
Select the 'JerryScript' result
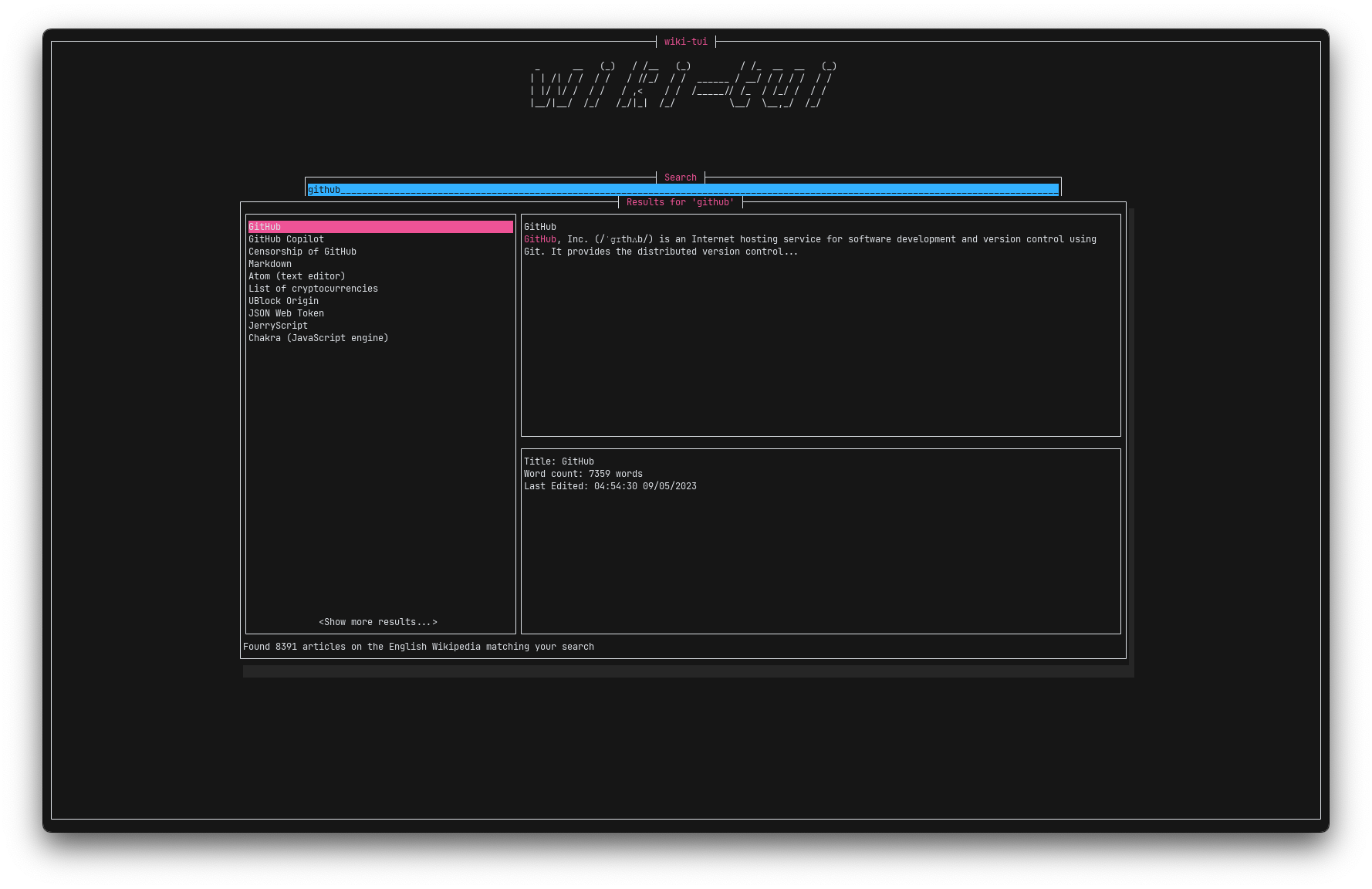278,326
